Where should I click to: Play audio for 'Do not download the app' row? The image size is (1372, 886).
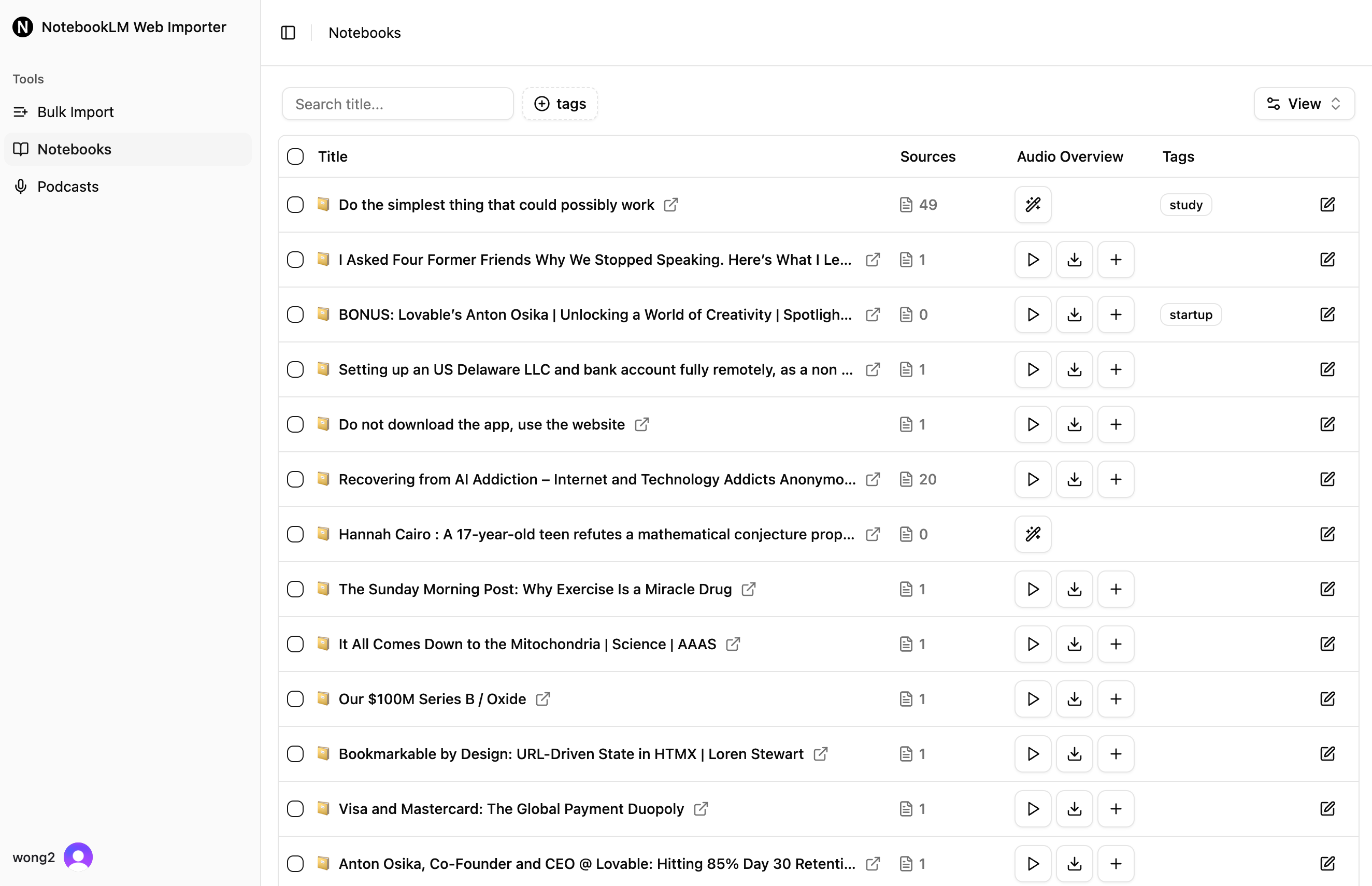[1033, 424]
